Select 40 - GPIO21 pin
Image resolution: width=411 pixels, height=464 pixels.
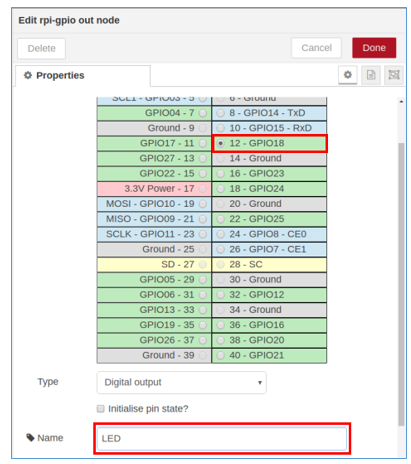[x=269, y=355]
